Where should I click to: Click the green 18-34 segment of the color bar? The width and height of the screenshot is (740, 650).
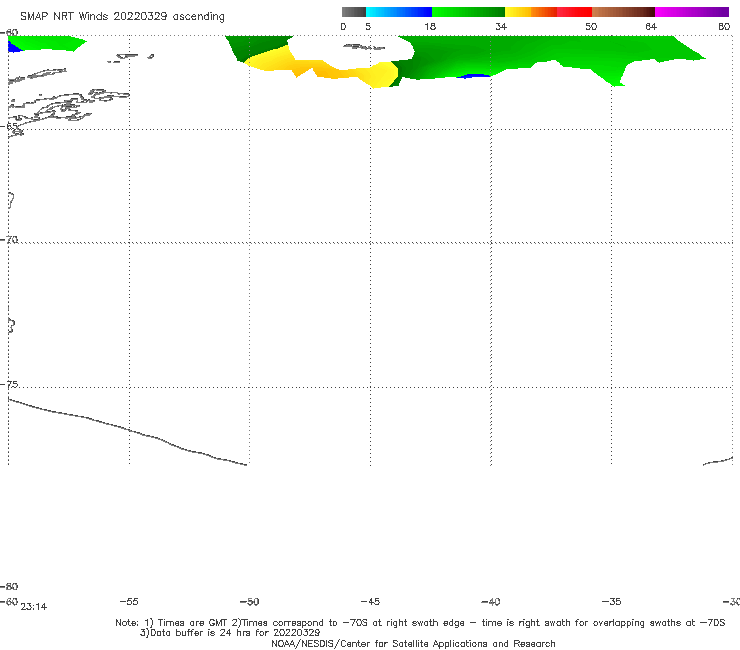click(x=468, y=12)
